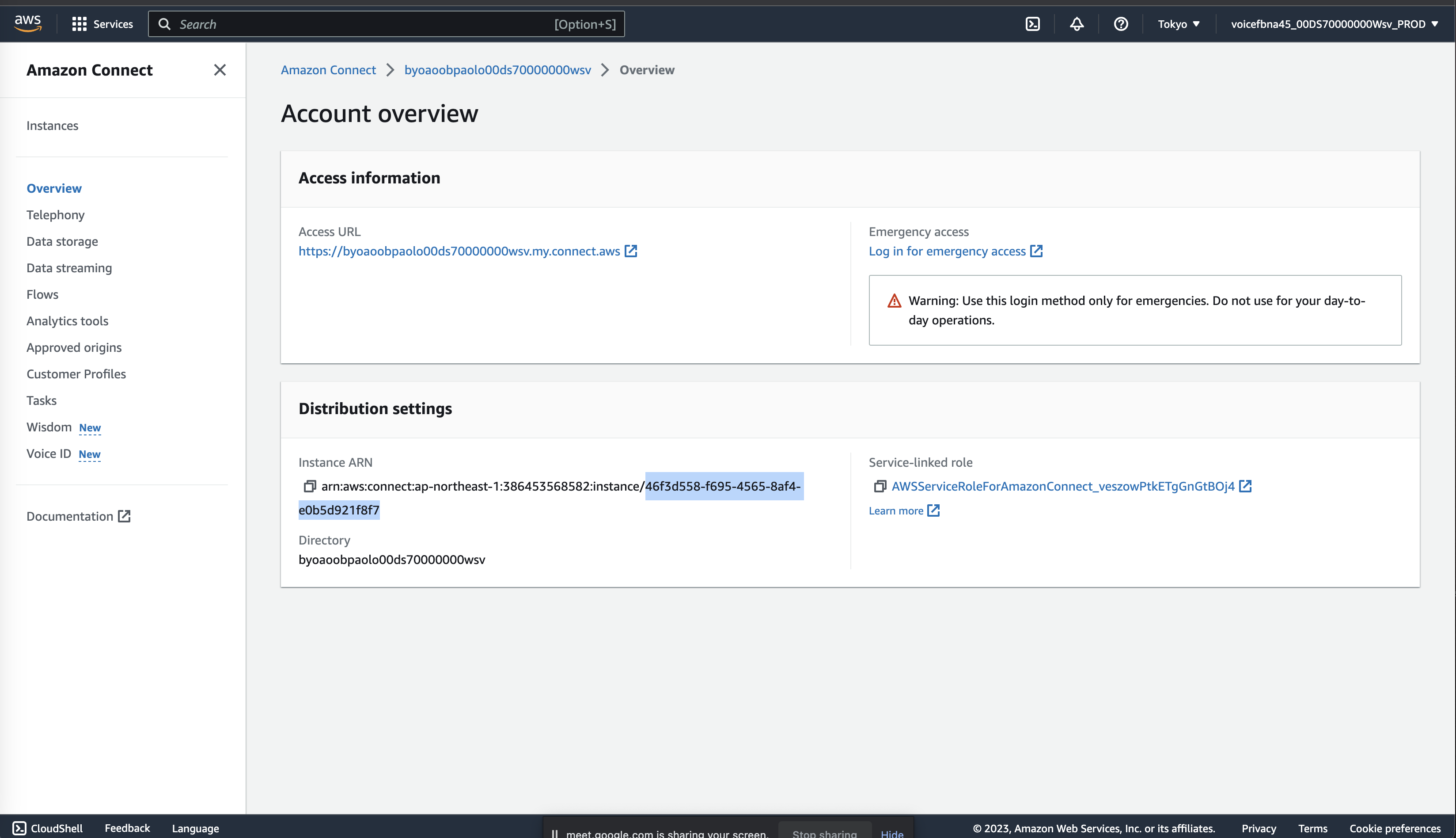
Task: Click the CloudShell icon in footer
Action: 19,828
